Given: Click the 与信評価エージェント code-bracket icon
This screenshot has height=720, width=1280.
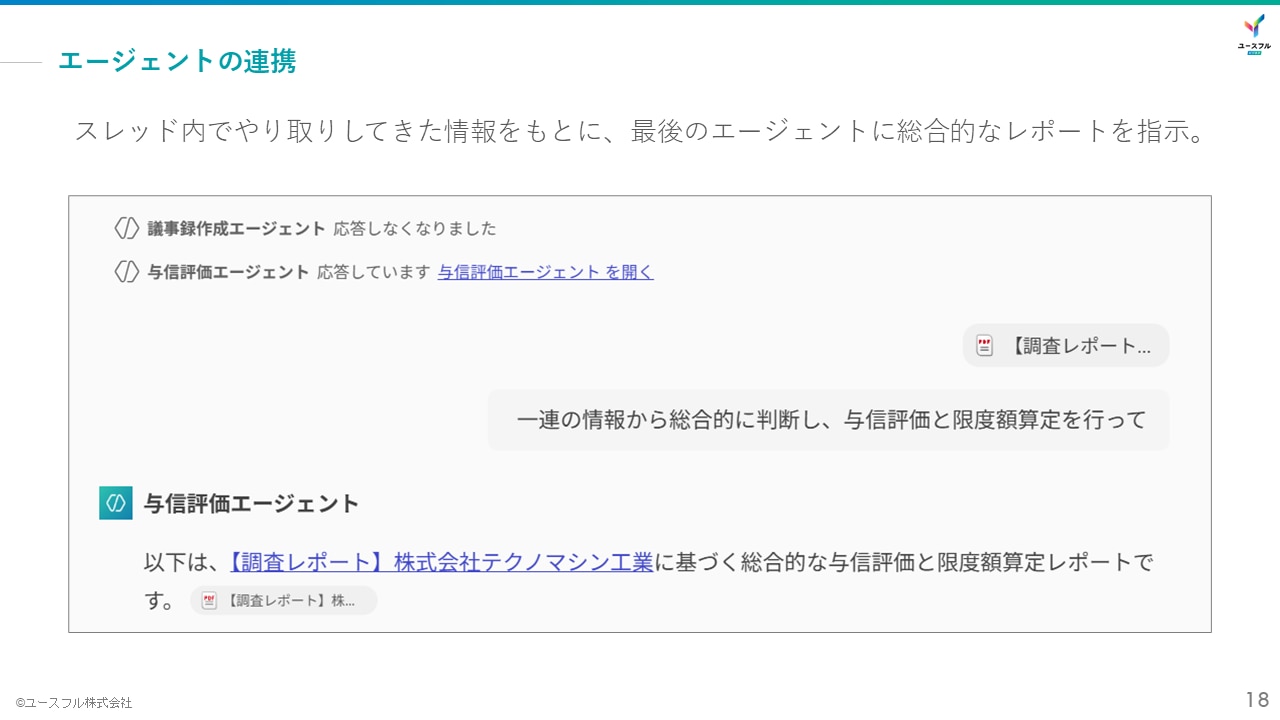Looking at the screenshot, I should [x=126, y=271].
